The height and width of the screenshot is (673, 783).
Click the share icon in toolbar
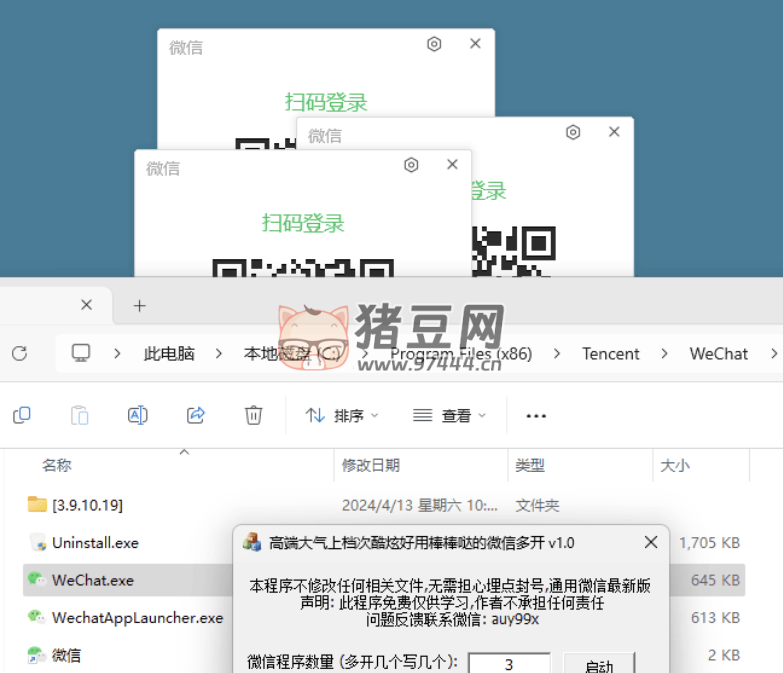point(196,415)
